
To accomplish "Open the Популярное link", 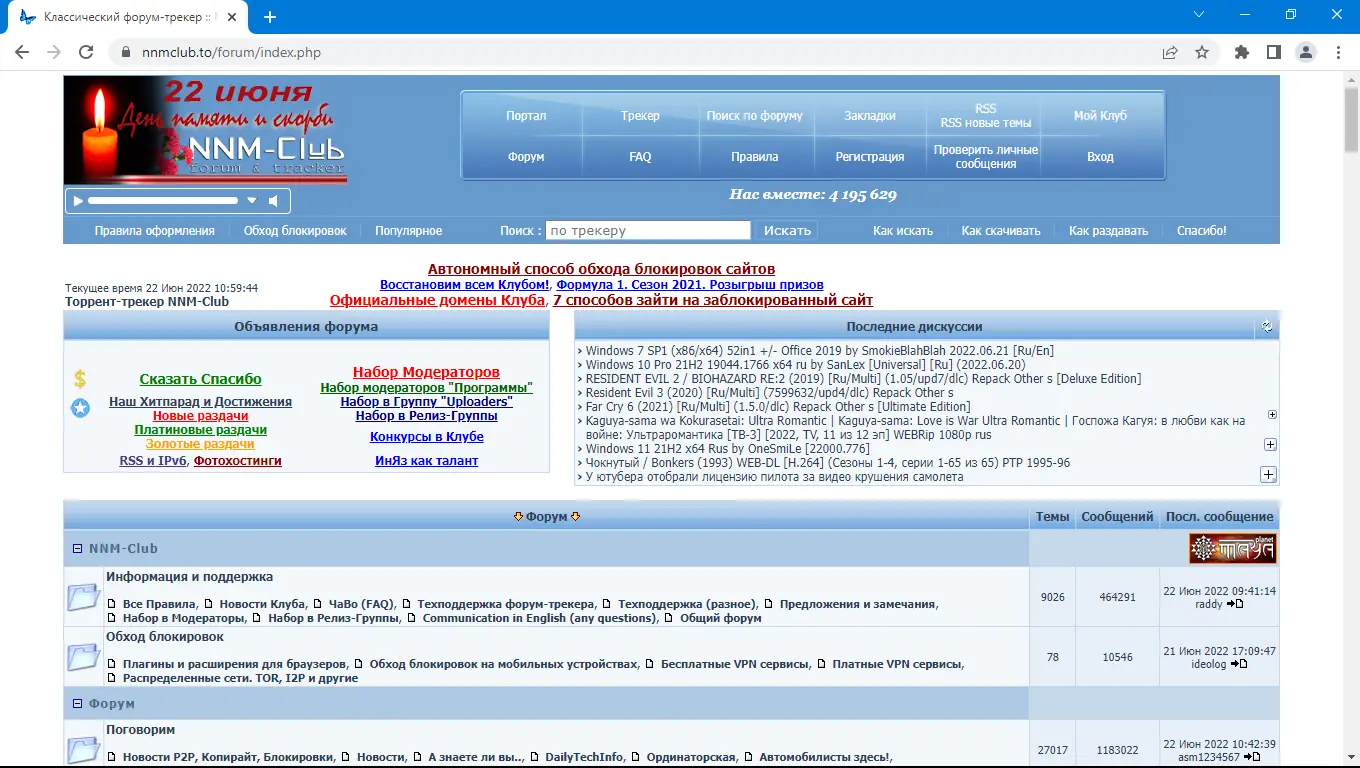I will click(409, 231).
